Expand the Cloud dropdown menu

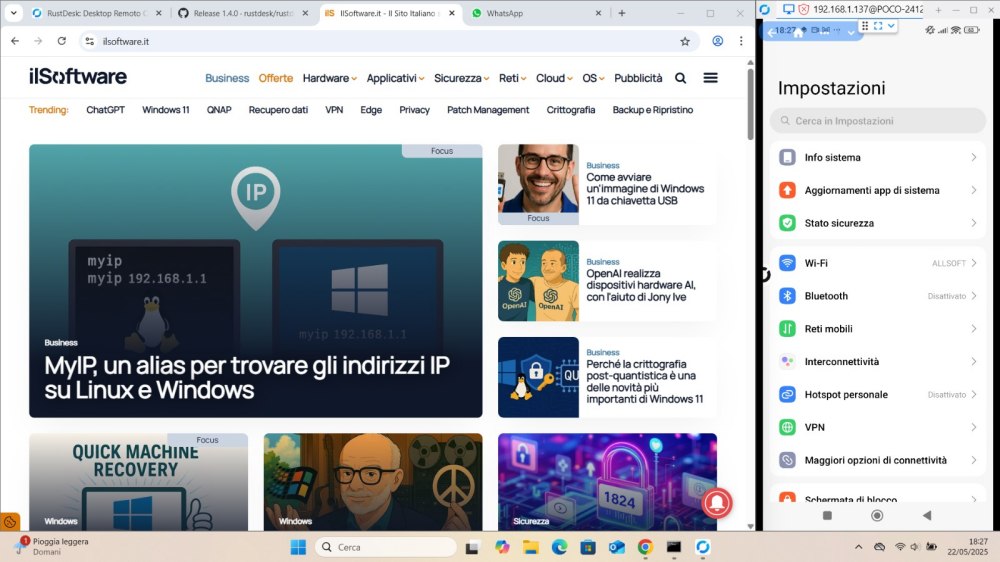pyautogui.click(x=554, y=78)
